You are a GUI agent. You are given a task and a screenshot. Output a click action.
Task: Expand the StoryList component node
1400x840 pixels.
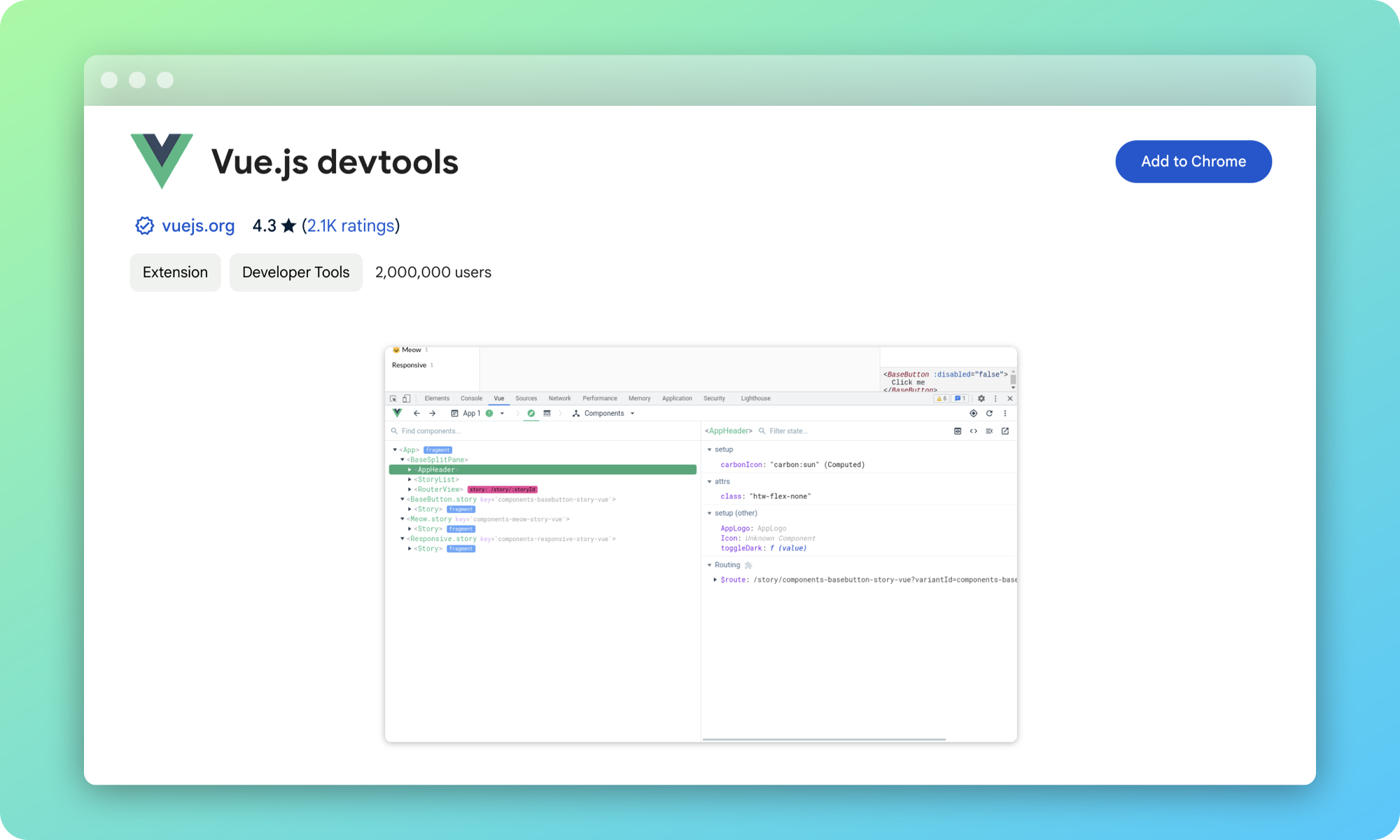pos(410,479)
